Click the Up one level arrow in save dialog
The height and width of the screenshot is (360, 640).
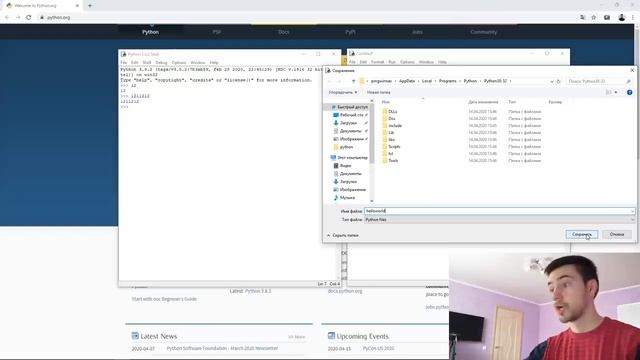point(353,81)
